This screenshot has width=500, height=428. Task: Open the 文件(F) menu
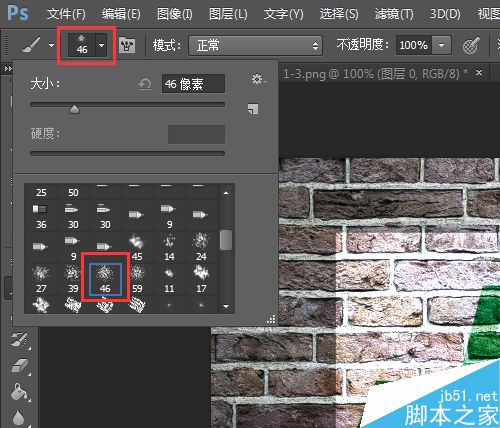point(66,14)
